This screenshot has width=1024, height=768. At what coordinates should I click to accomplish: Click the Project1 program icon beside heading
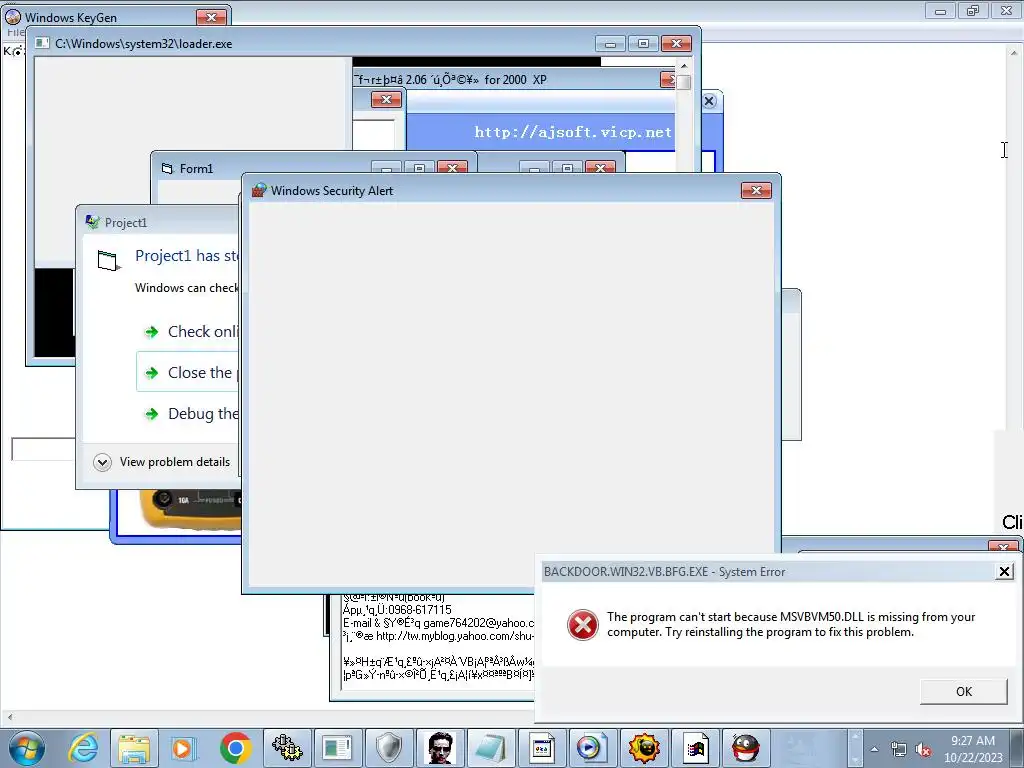coord(108,260)
